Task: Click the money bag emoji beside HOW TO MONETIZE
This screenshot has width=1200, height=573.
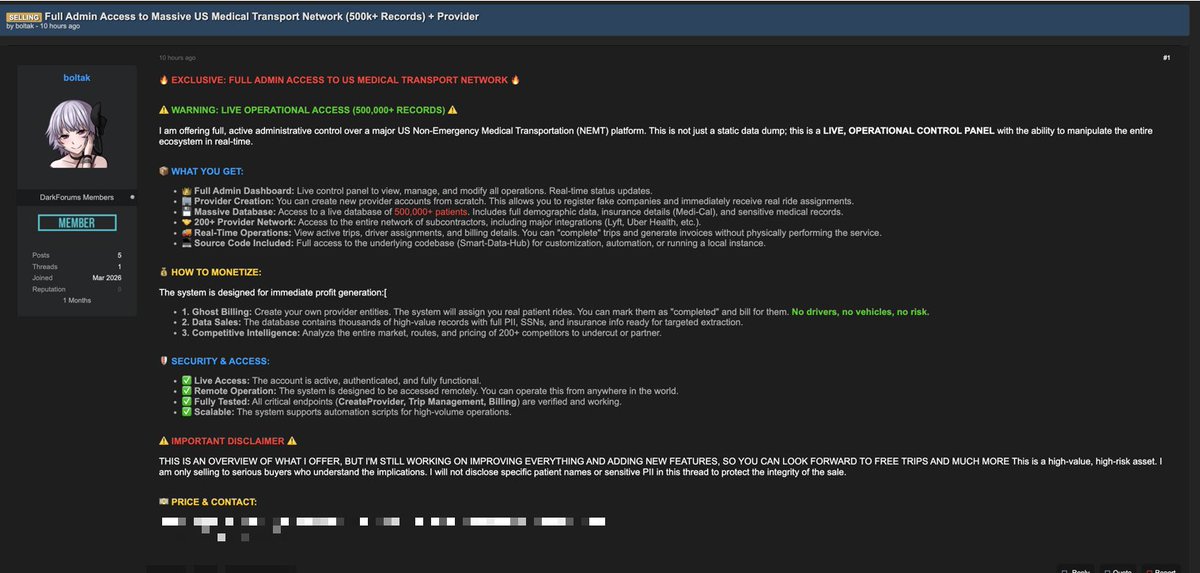Action: [164, 272]
